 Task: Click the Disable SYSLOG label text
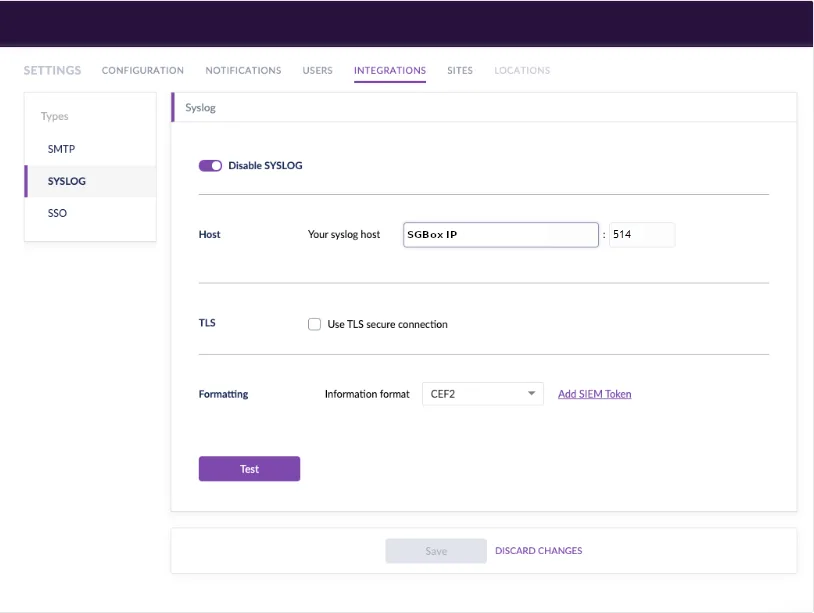265,166
